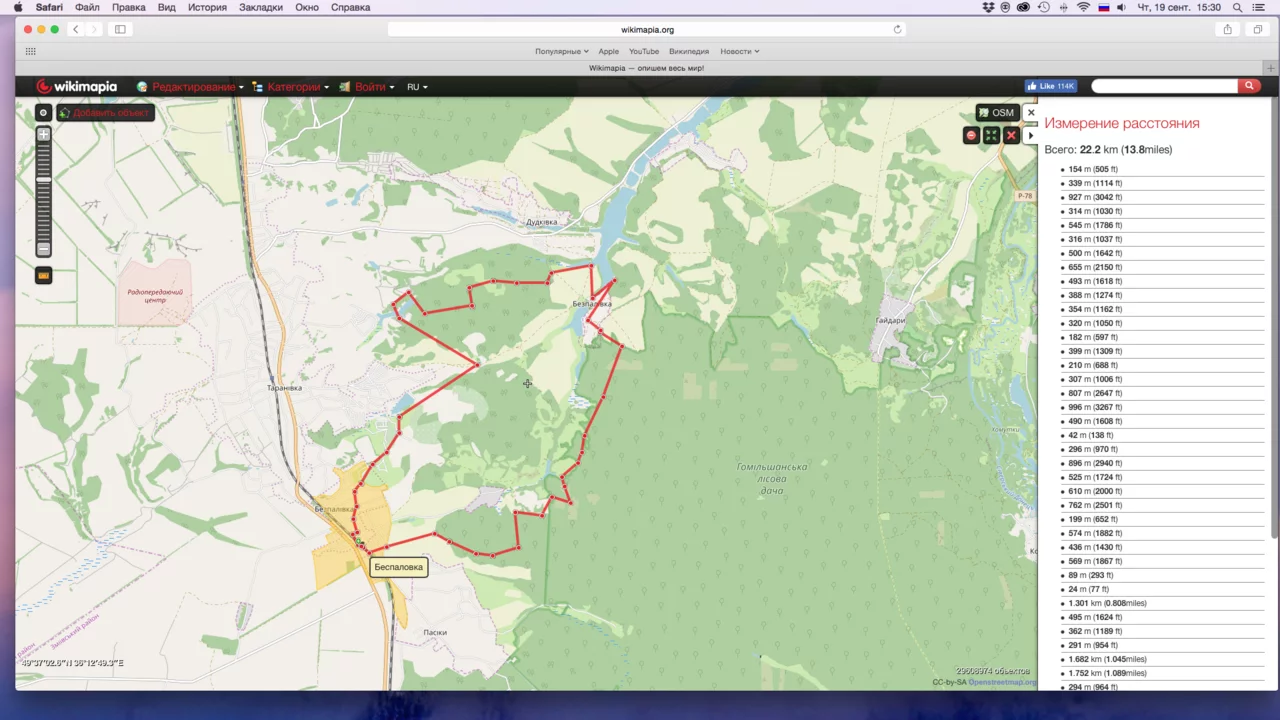Open the YouTube bookmark link
The image size is (1280, 720).
[x=644, y=51]
